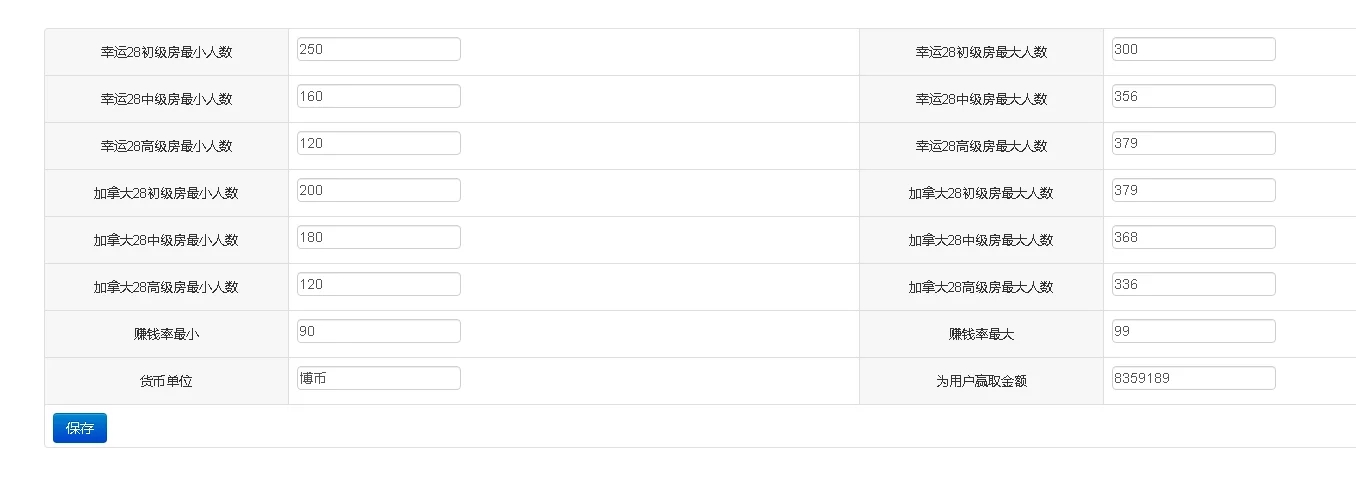Click the 加拿大28高级房最大人数 field showing 336
Image resolution: width=1356 pixels, height=489 pixels.
[1193, 284]
